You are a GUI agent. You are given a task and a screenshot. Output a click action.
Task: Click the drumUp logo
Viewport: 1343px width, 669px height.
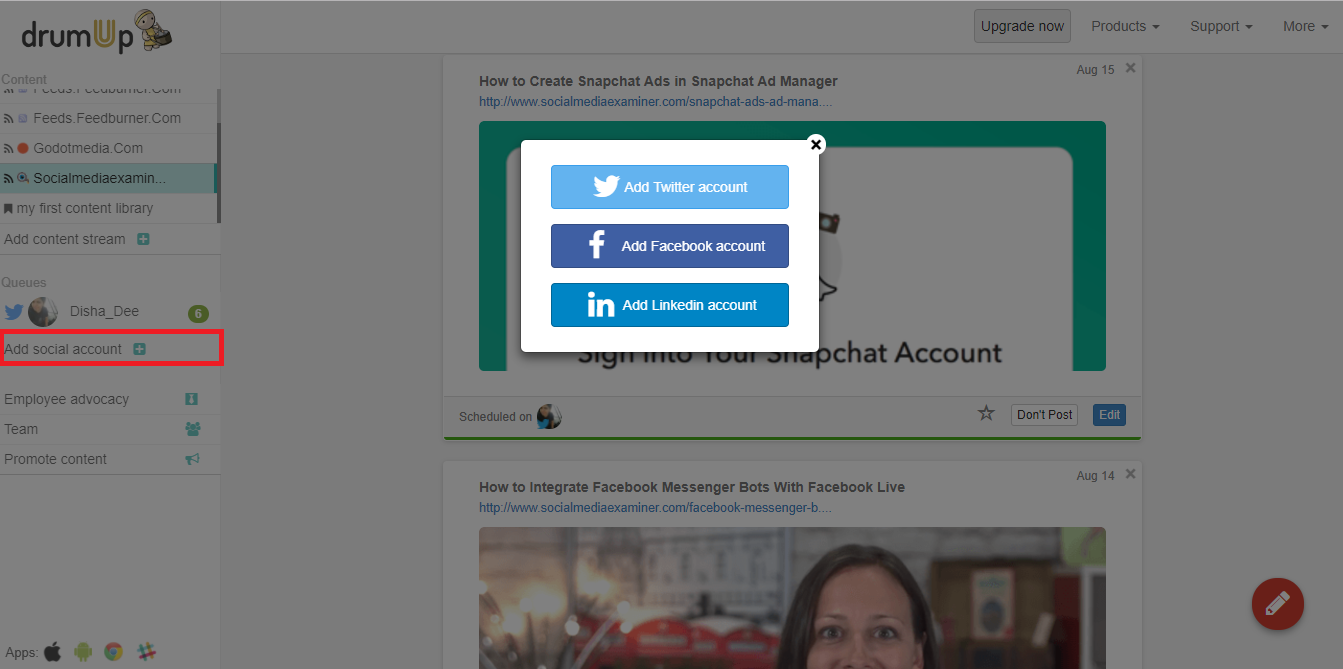pos(97,30)
